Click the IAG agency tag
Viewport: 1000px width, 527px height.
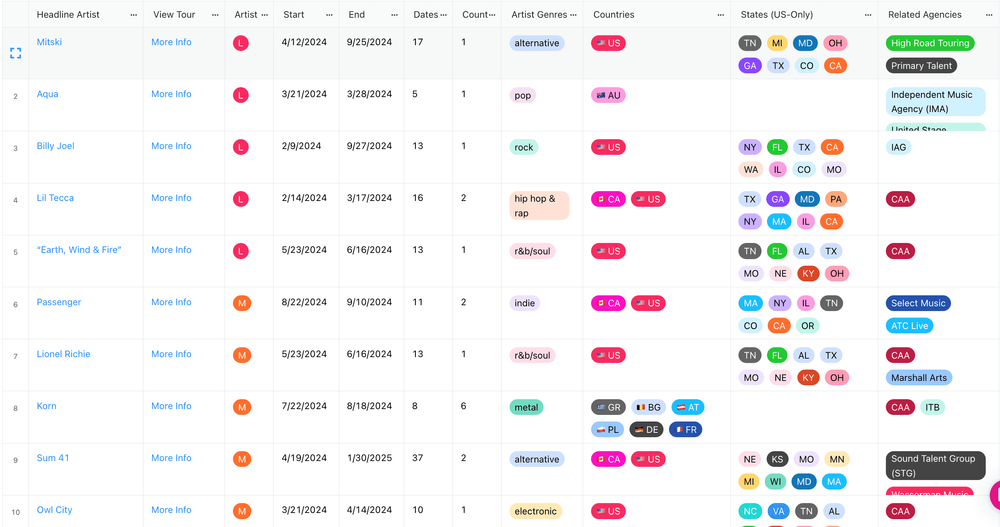point(898,147)
